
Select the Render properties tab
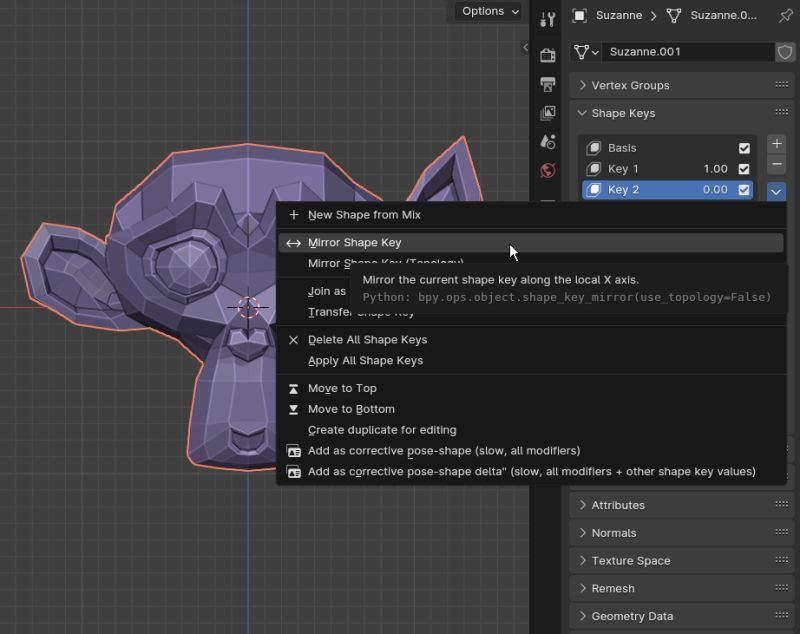pos(547,55)
